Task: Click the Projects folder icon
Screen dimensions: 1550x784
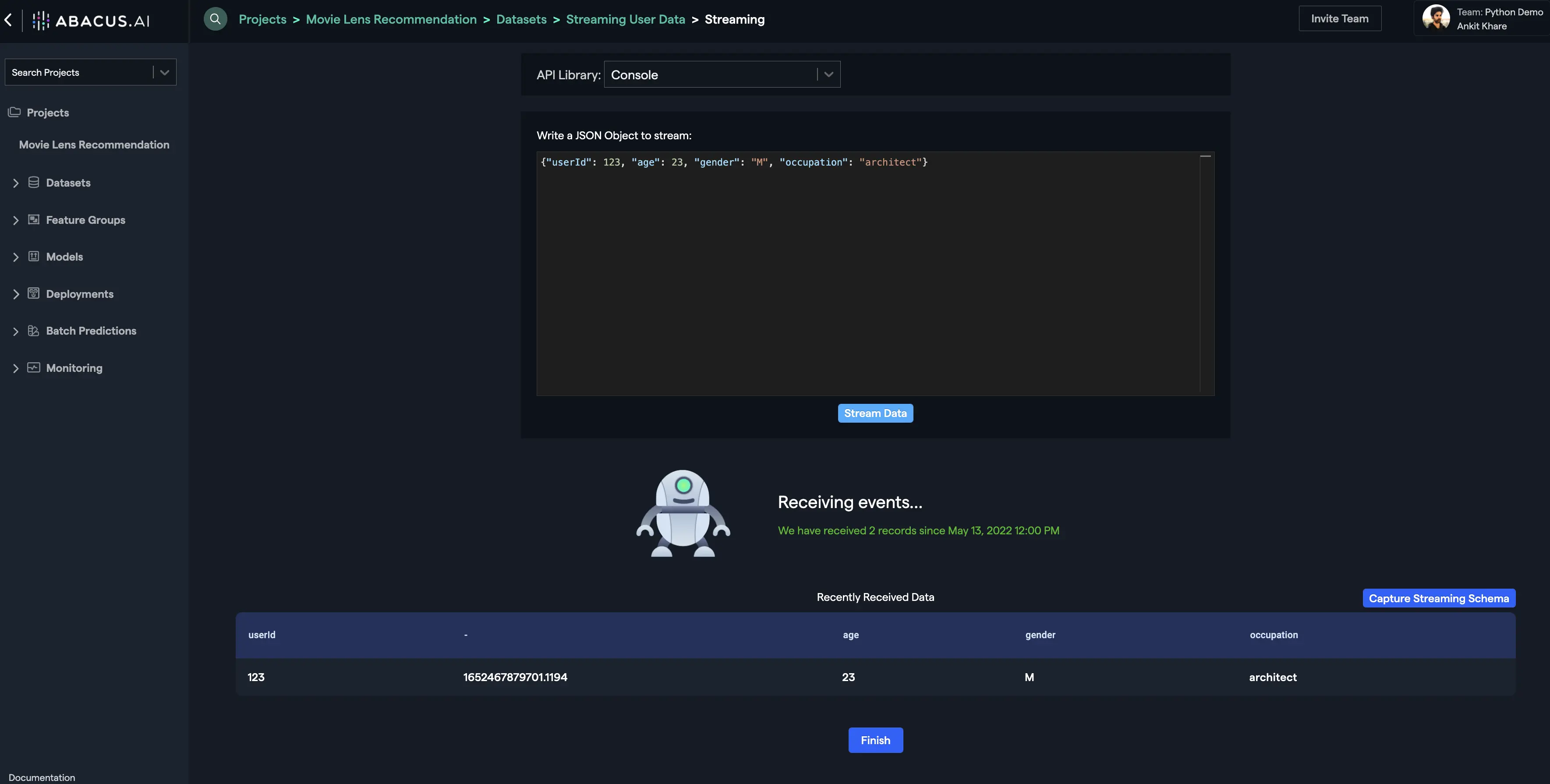Action: 14,113
